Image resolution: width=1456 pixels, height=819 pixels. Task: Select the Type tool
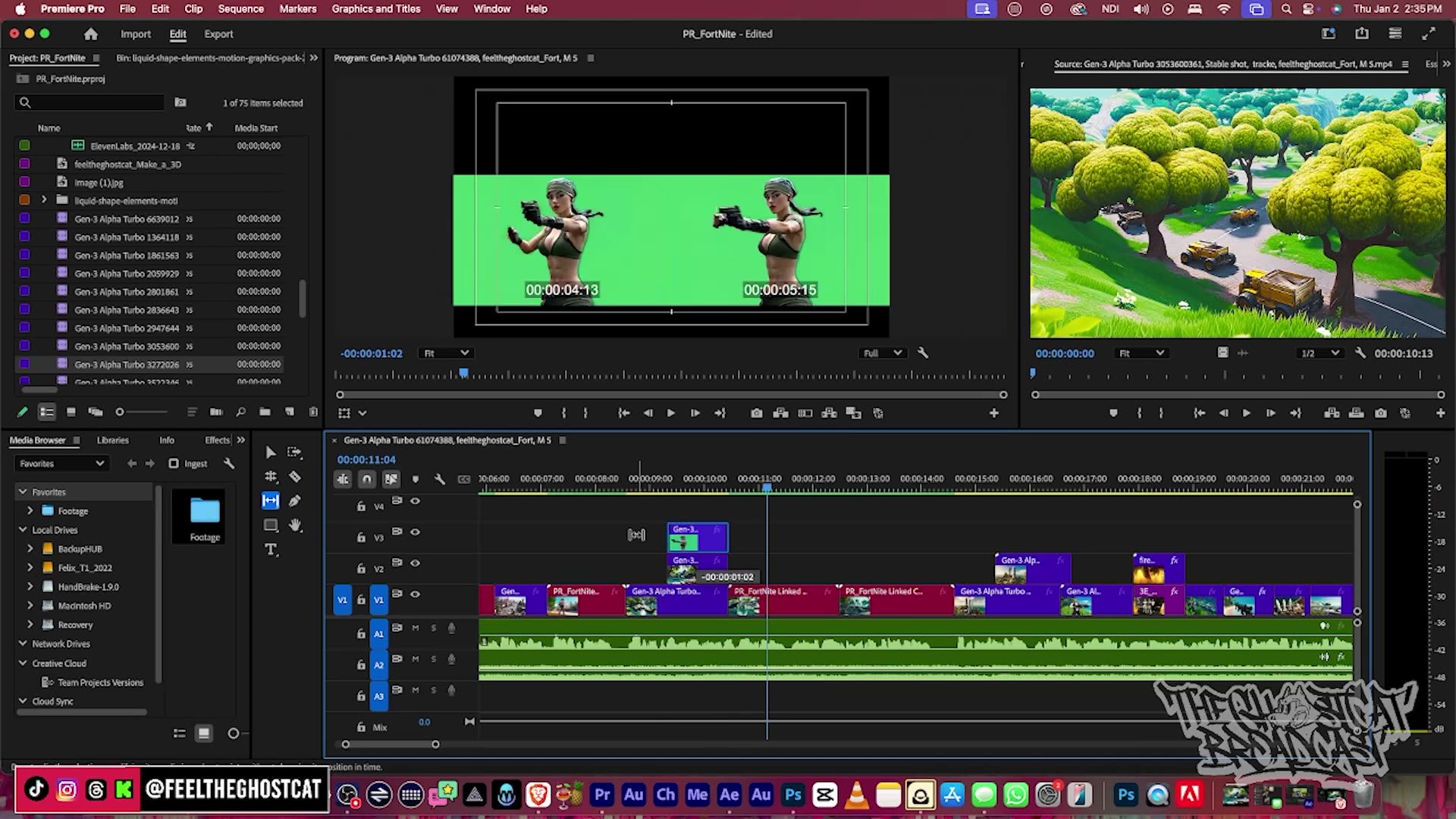tap(271, 550)
